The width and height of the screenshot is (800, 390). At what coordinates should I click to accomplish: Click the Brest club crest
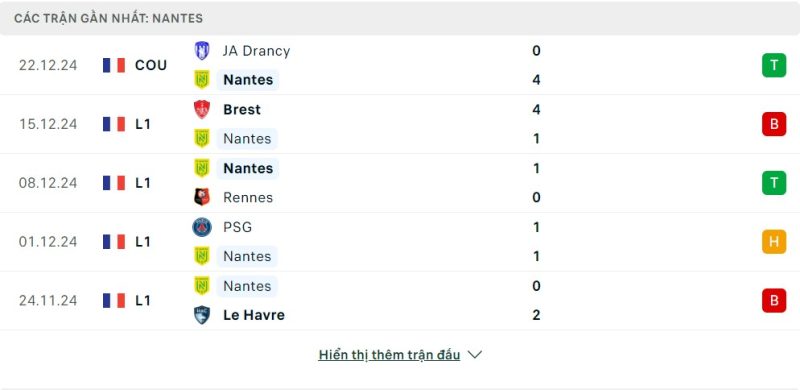pos(202,109)
